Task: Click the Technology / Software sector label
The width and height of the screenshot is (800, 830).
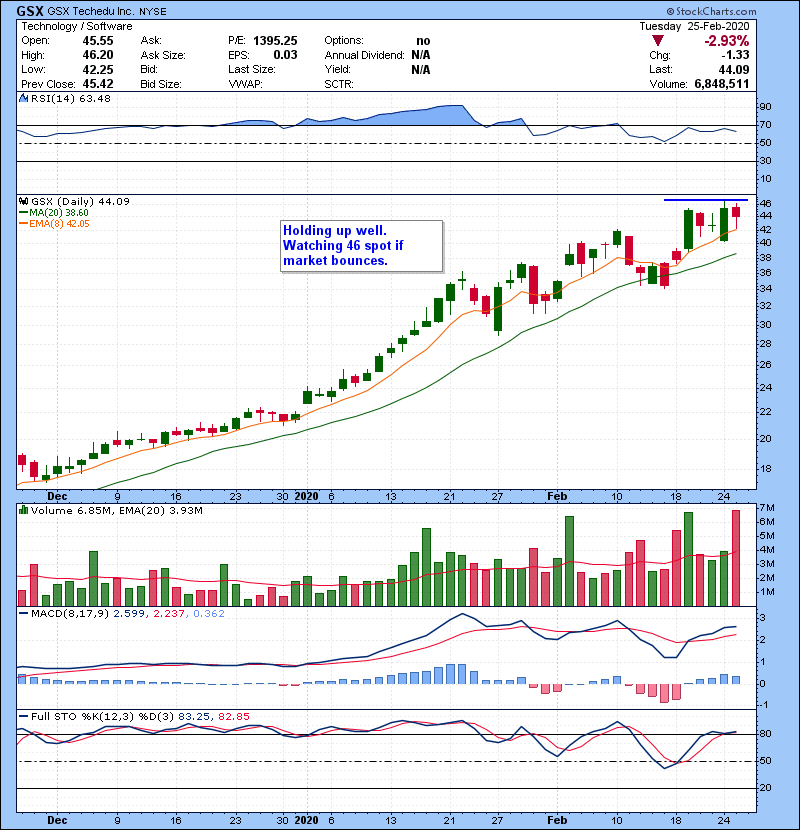Action: click(77, 26)
